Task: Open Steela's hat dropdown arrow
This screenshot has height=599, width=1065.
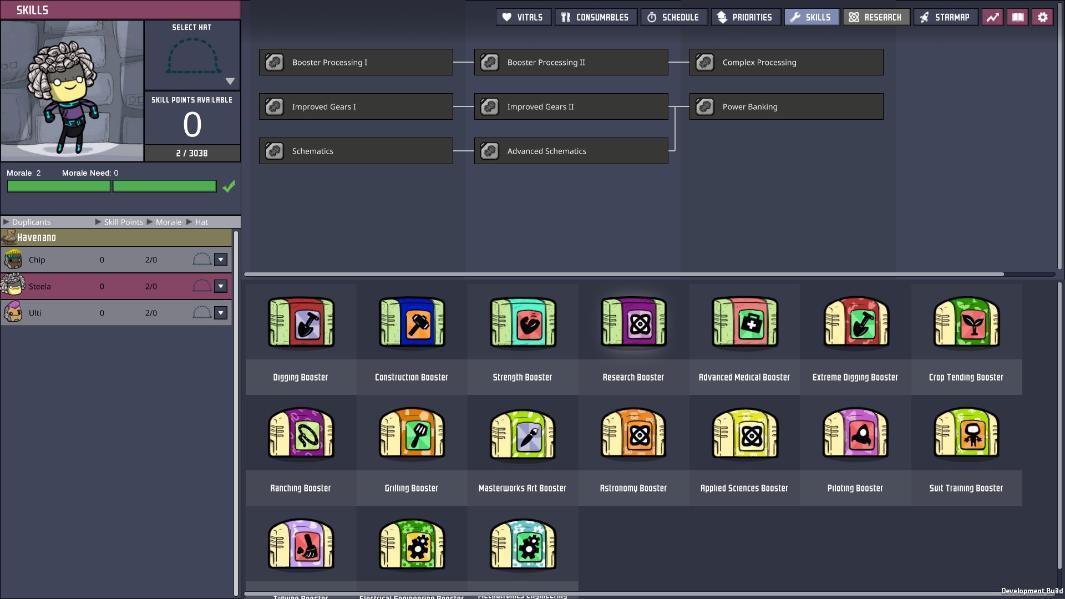Action: click(221, 286)
